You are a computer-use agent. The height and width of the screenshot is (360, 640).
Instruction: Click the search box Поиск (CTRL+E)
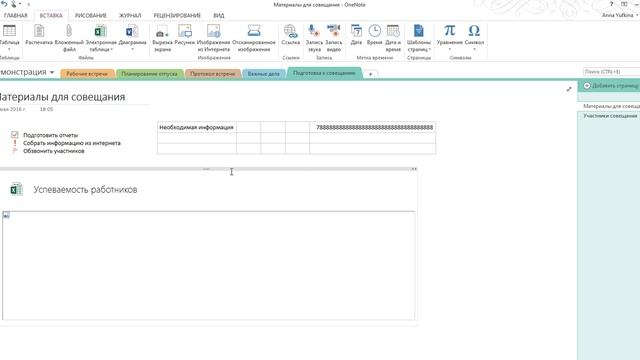click(x=611, y=72)
